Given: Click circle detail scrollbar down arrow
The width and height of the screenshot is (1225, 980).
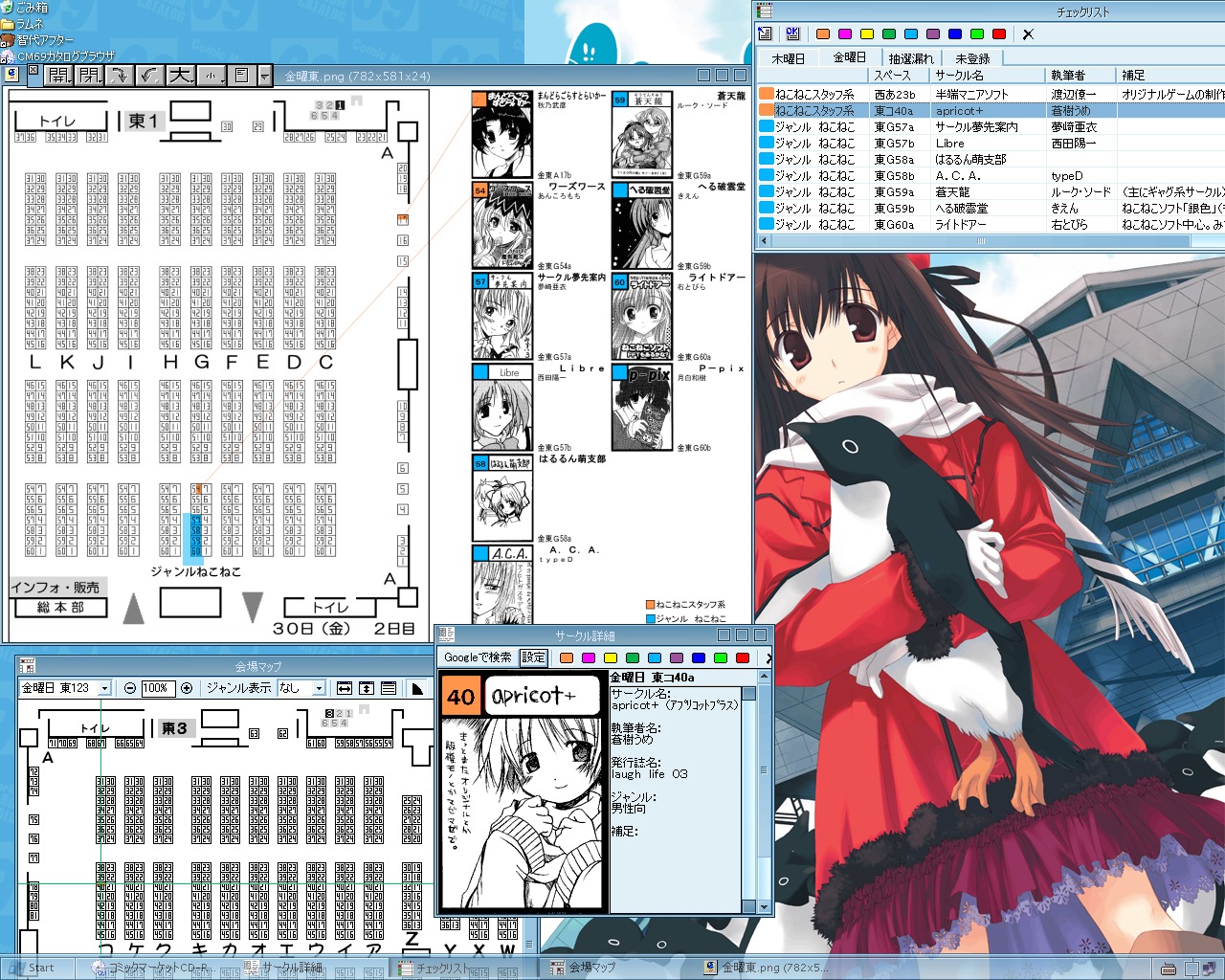Looking at the screenshot, I should [764, 906].
